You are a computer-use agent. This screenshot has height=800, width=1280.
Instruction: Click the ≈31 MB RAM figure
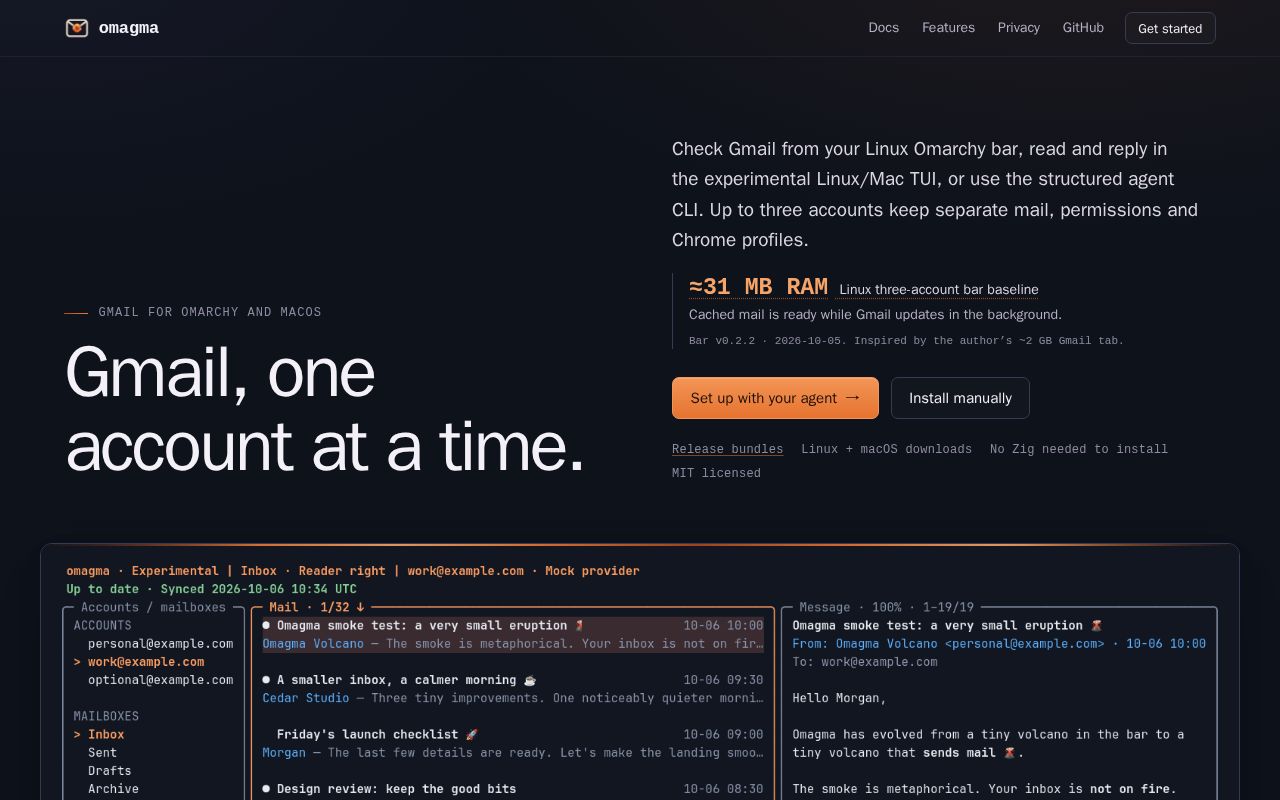pyautogui.click(x=758, y=287)
